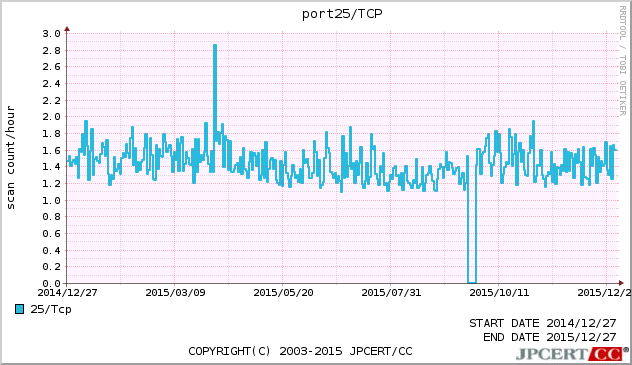This screenshot has height=365, width=632.
Task: Click the x-axis date '2015/07/31'
Action: (x=391, y=292)
